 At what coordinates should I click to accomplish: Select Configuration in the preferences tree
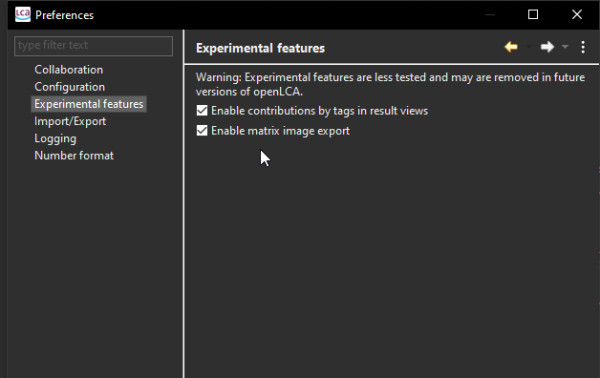70,87
